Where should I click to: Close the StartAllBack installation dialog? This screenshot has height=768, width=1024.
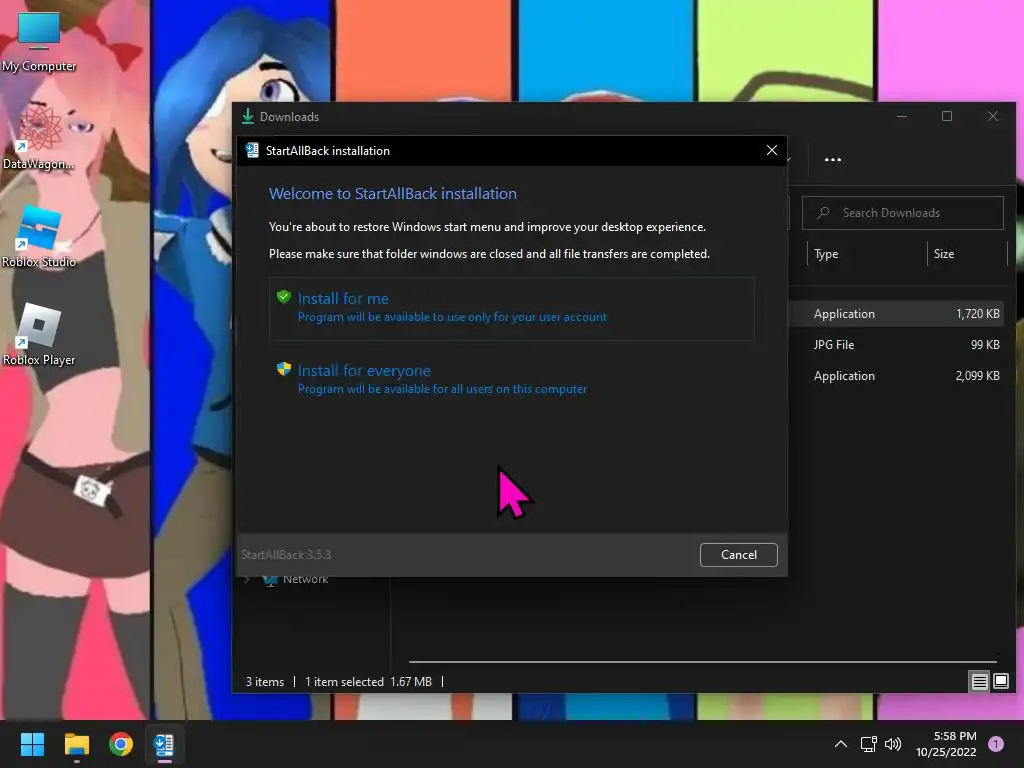tap(771, 150)
